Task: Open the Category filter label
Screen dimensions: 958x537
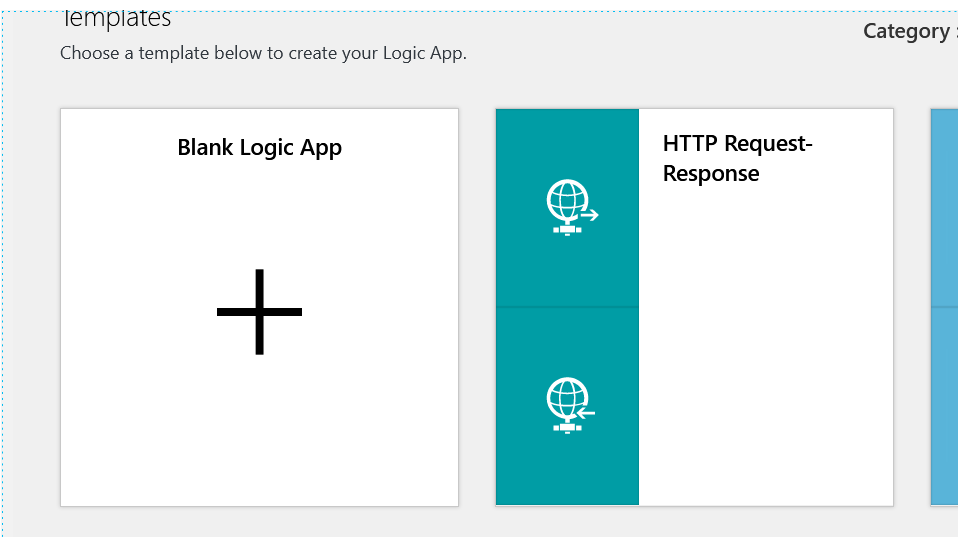Action: [x=910, y=31]
